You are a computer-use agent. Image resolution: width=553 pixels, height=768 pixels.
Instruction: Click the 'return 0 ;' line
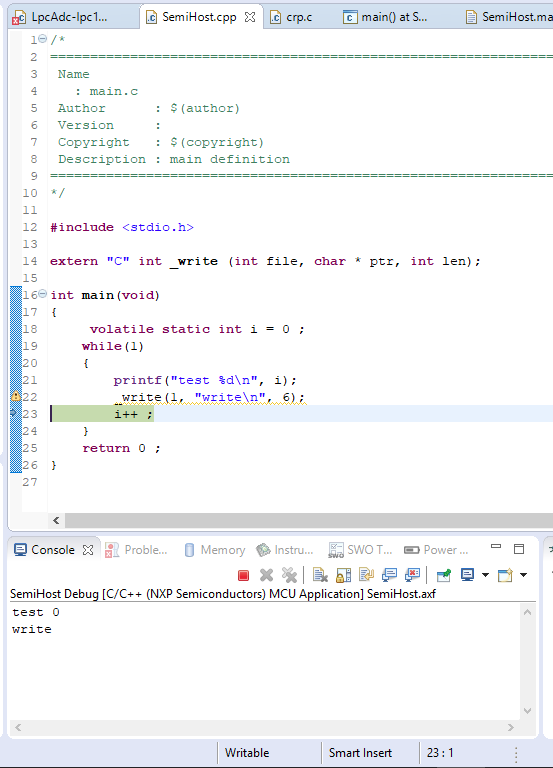click(121, 448)
